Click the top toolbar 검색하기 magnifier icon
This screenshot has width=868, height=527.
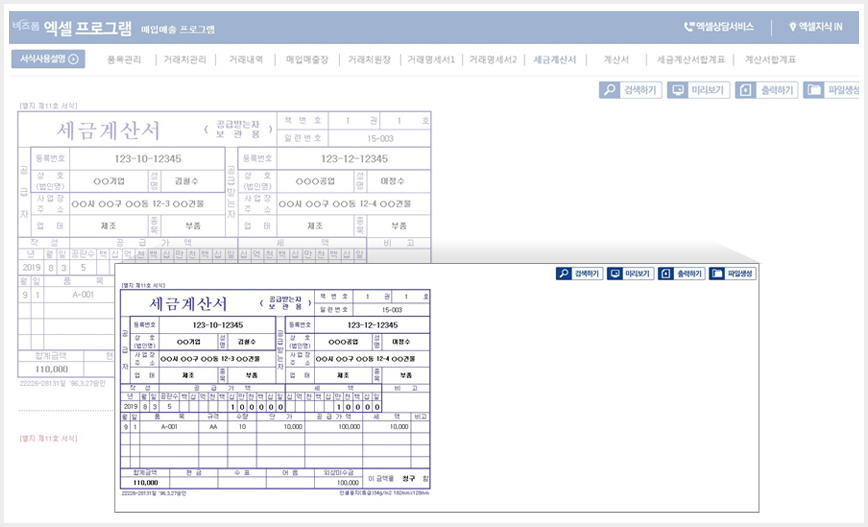click(609, 90)
